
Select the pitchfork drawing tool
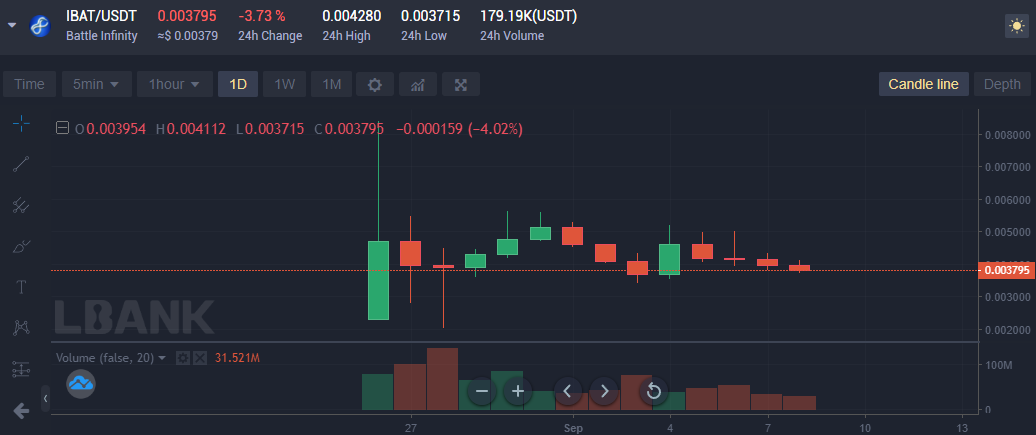[x=21, y=206]
